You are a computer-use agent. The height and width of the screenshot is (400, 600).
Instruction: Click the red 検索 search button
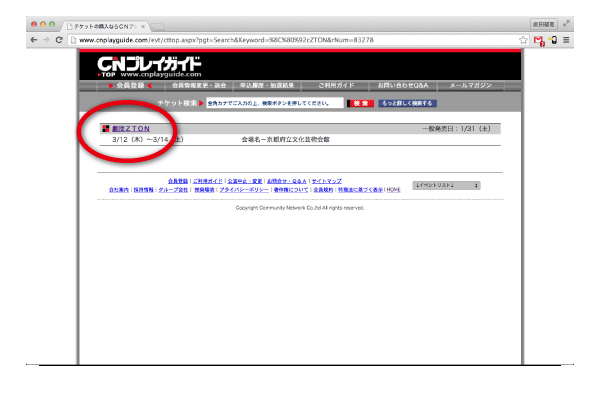tap(360, 103)
